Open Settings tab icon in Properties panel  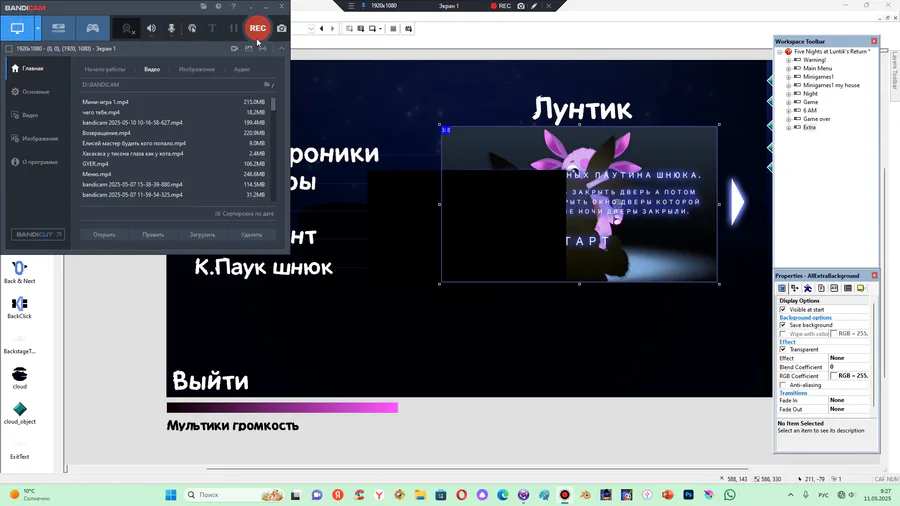point(782,289)
